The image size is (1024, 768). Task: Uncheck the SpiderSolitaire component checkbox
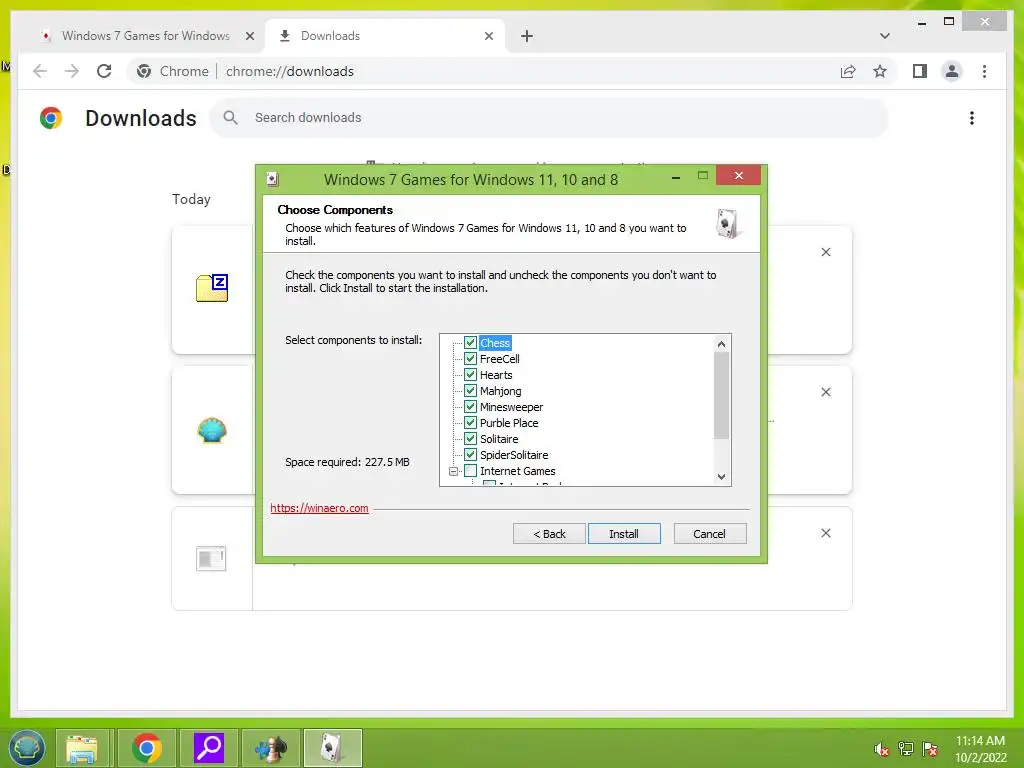(470, 455)
